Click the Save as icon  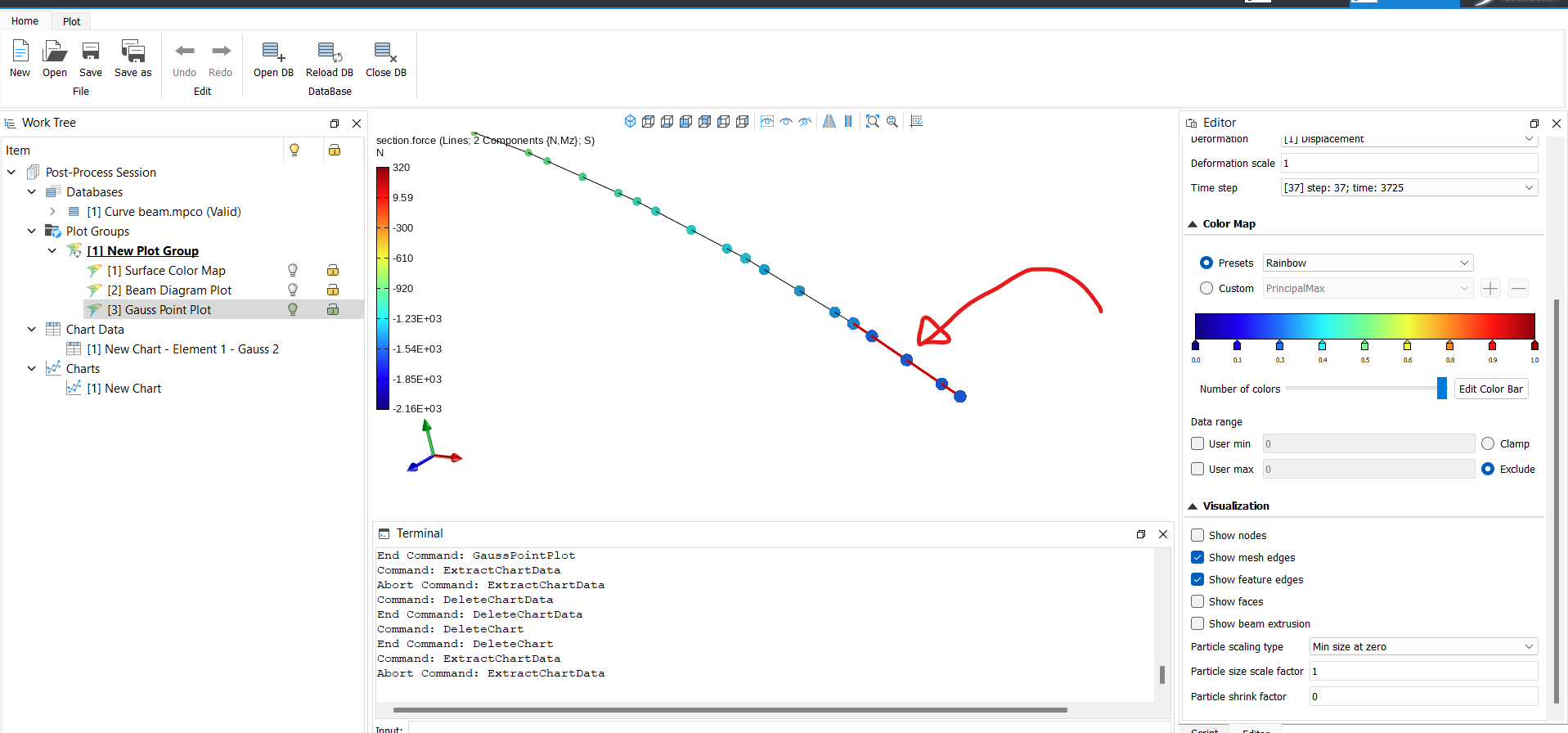point(133,52)
